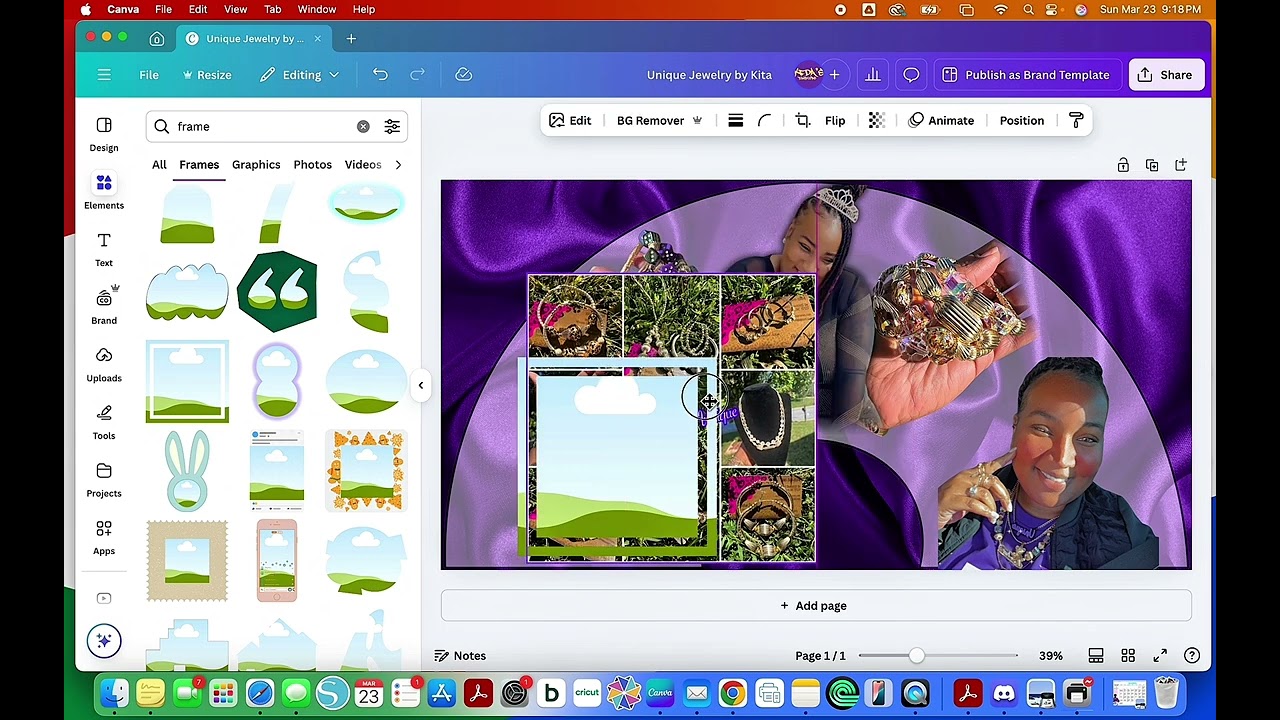Select the All results tab

point(159,165)
